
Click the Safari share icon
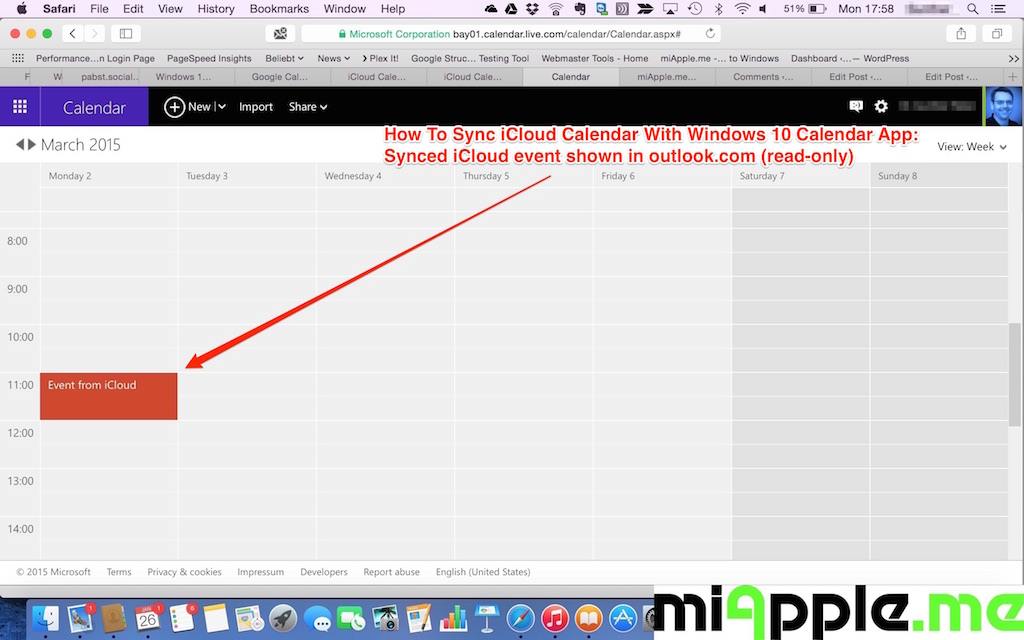coord(961,33)
